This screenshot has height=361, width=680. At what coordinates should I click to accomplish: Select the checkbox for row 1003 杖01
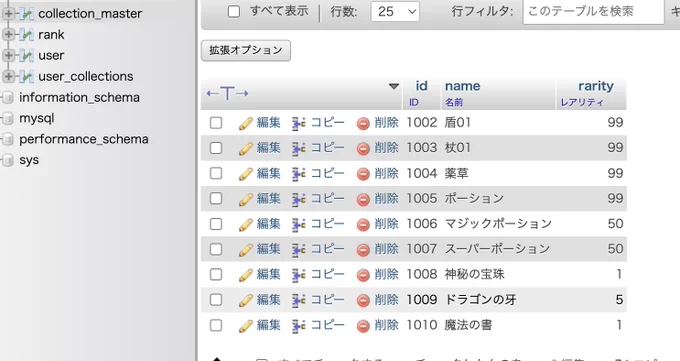pyautogui.click(x=216, y=148)
